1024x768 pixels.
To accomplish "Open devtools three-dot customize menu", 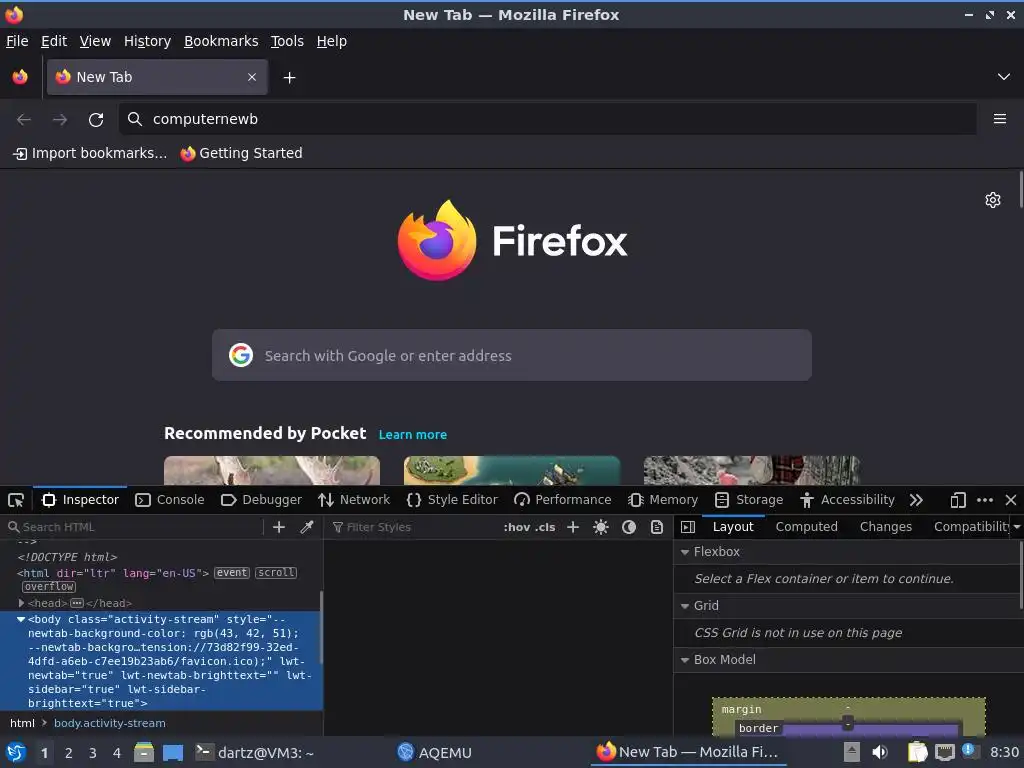I will click(985, 500).
